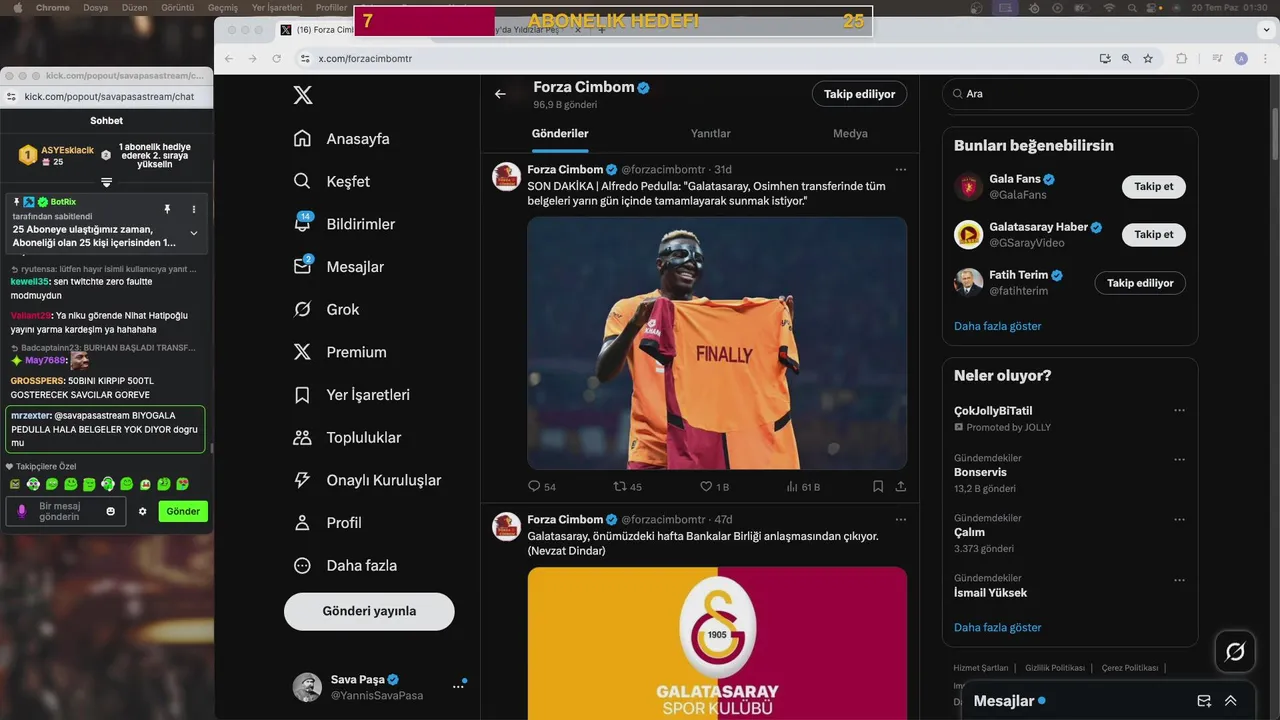Click Daha fazla göster under trends
This screenshot has width=1280, height=720.
point(998,627)
